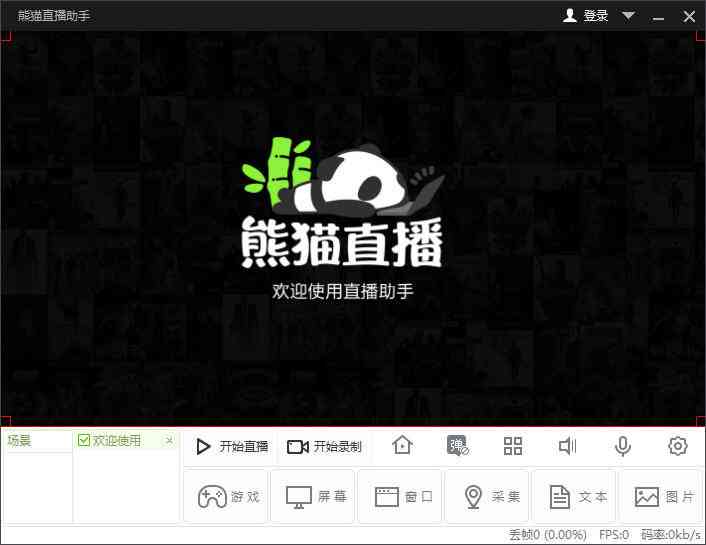This screenshot has width=706, height=545.
Task: Add a 采集 capture device source
Action: pos(488,496)
